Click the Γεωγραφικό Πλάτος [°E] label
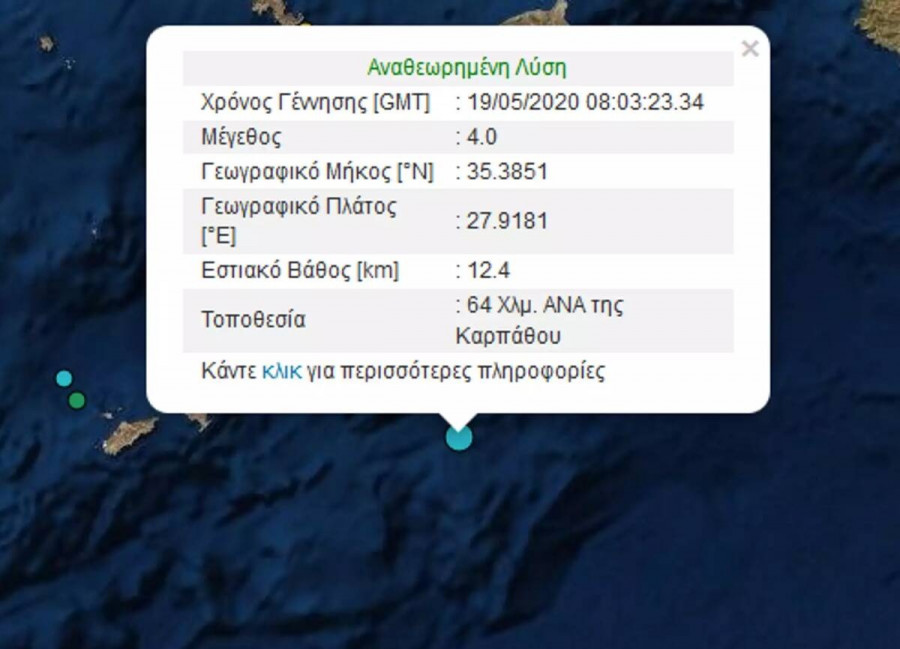The width and height of the screenshot is (900, 649). 298,221
